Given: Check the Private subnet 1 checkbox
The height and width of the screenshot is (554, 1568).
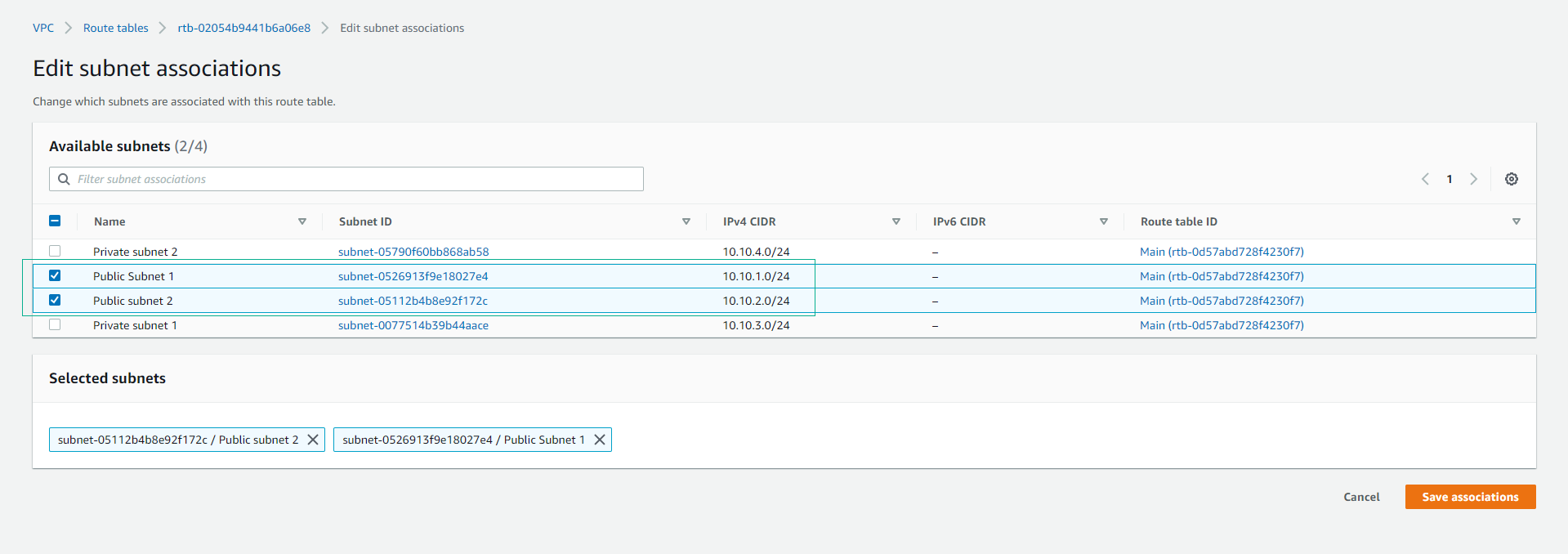Looking at the screenshot, I should coord(55,324).
